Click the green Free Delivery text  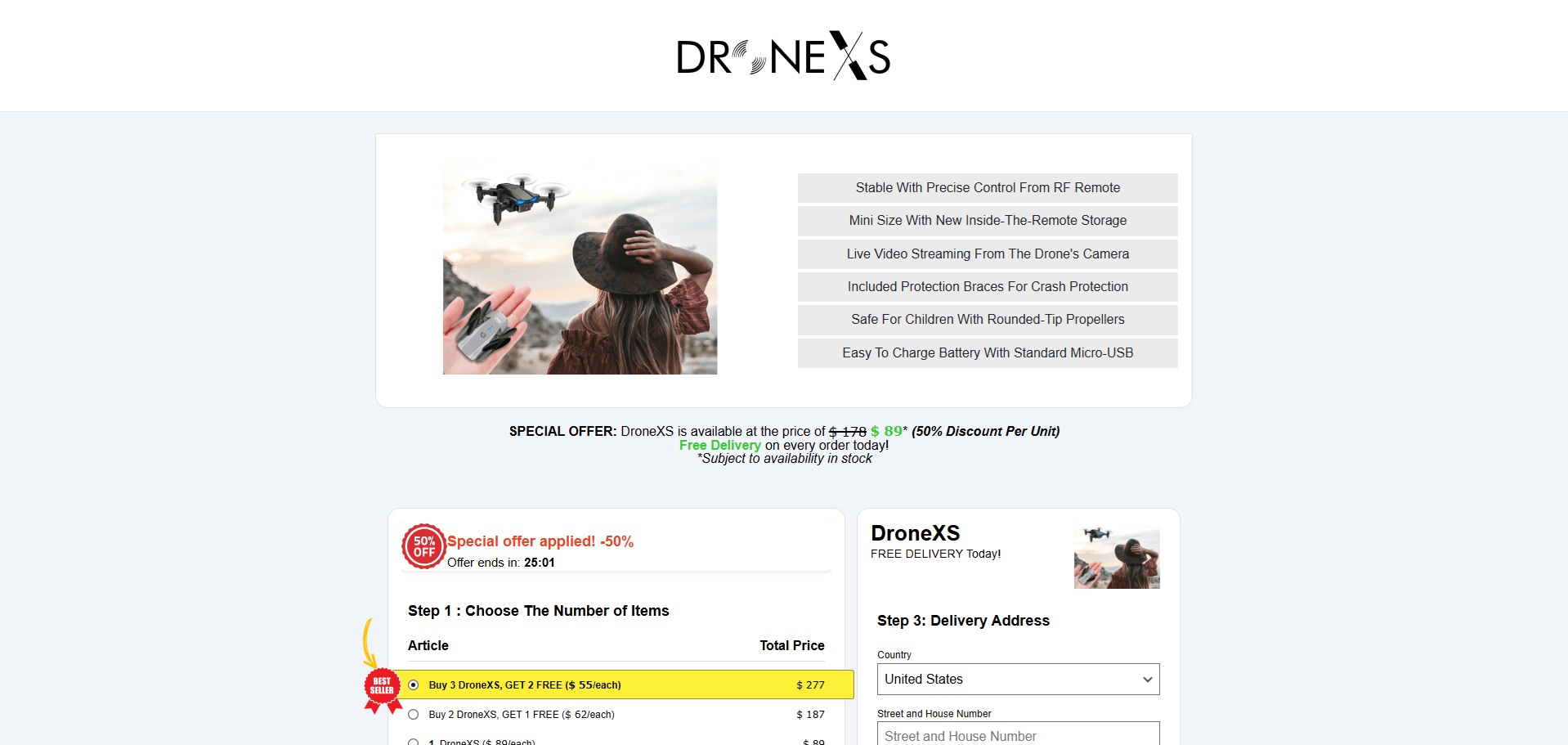click(719, 446)
